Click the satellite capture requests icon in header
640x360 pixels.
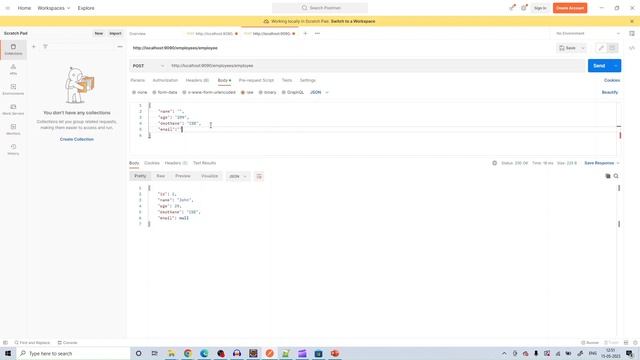pos(512,8)
